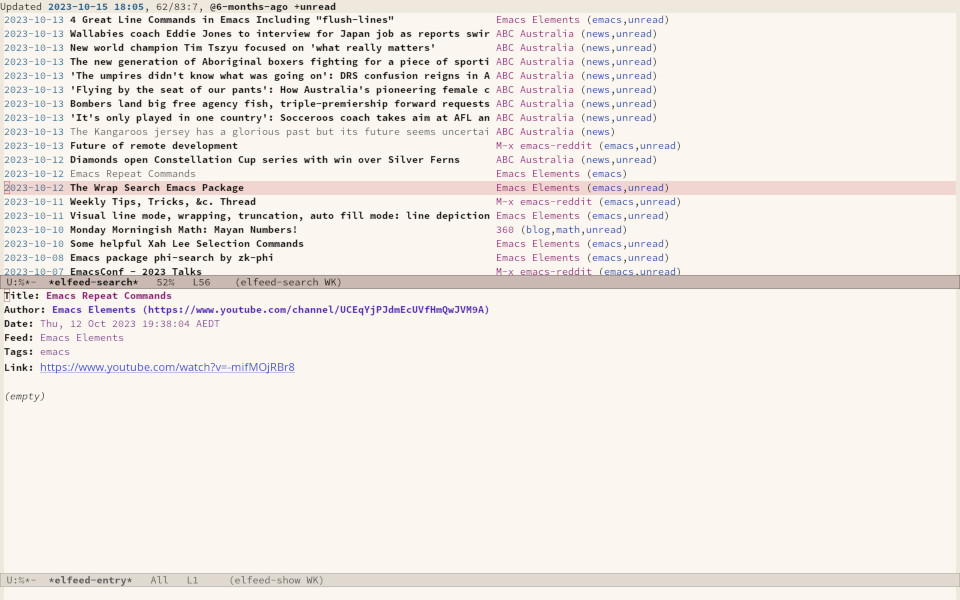Click the Feed value 'Emacs Elements' in entry pane
Screen dimensions: 960x600
coord(82,338)
